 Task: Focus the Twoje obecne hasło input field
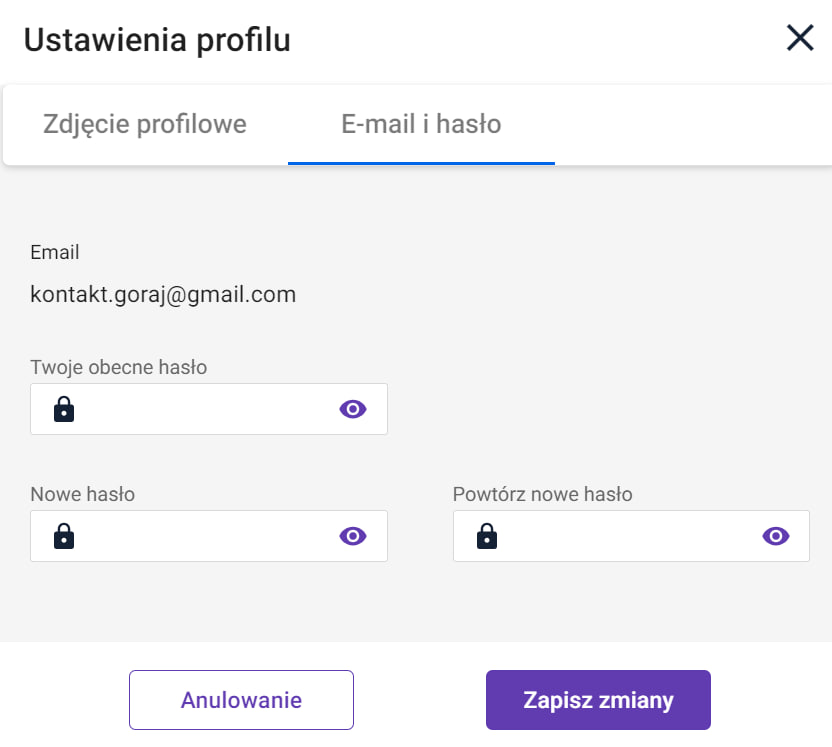pos(209,409)
